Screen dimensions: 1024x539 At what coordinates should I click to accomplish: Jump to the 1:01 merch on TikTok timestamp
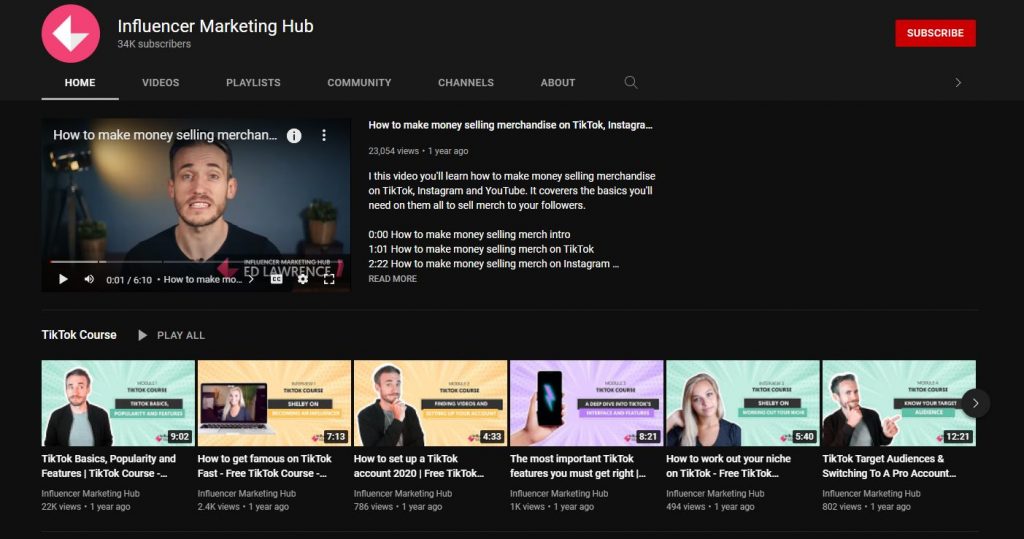[x=377, y=249]
